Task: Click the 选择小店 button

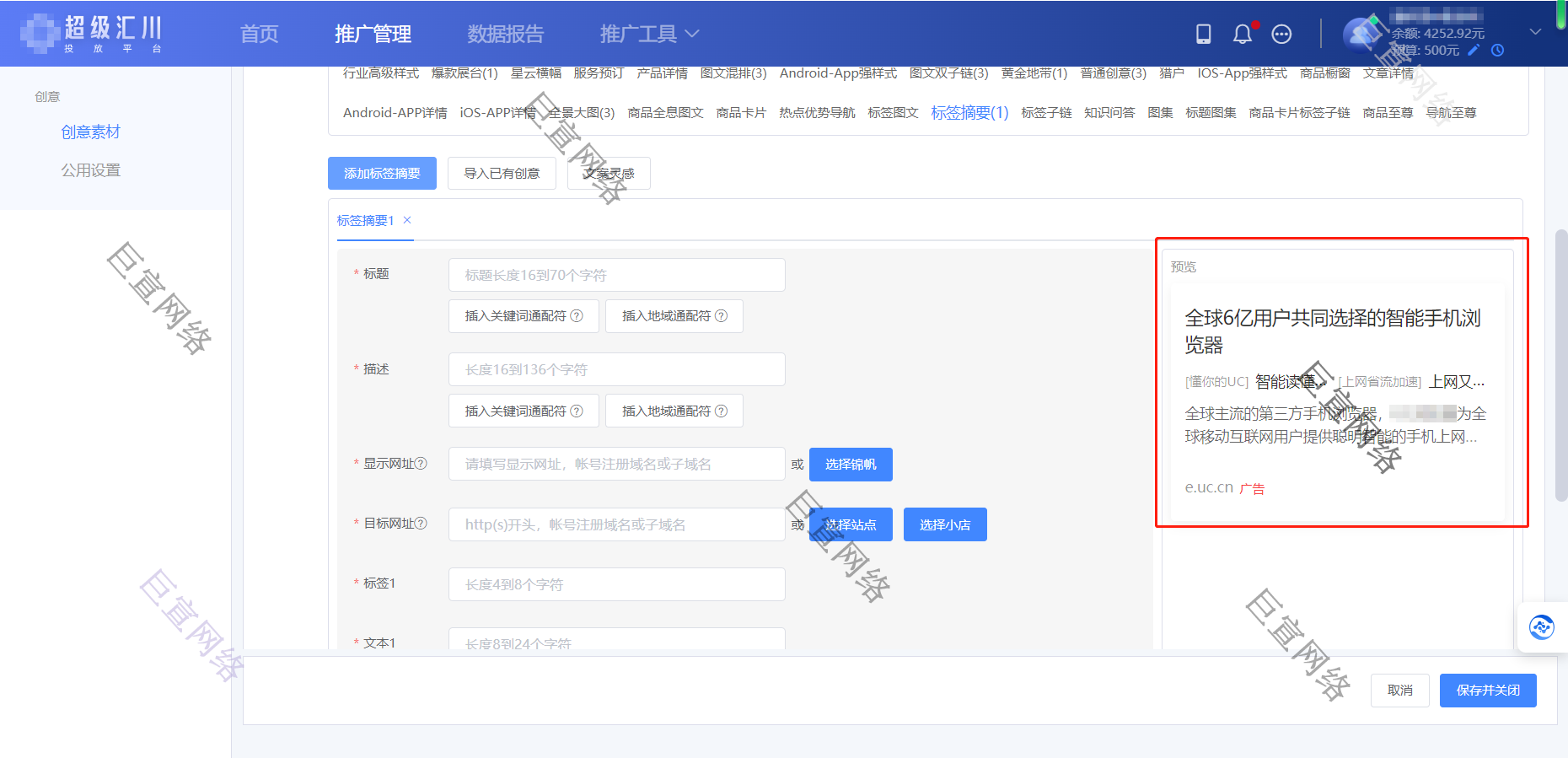Action: pyautogui.click(x=945, y=524)
